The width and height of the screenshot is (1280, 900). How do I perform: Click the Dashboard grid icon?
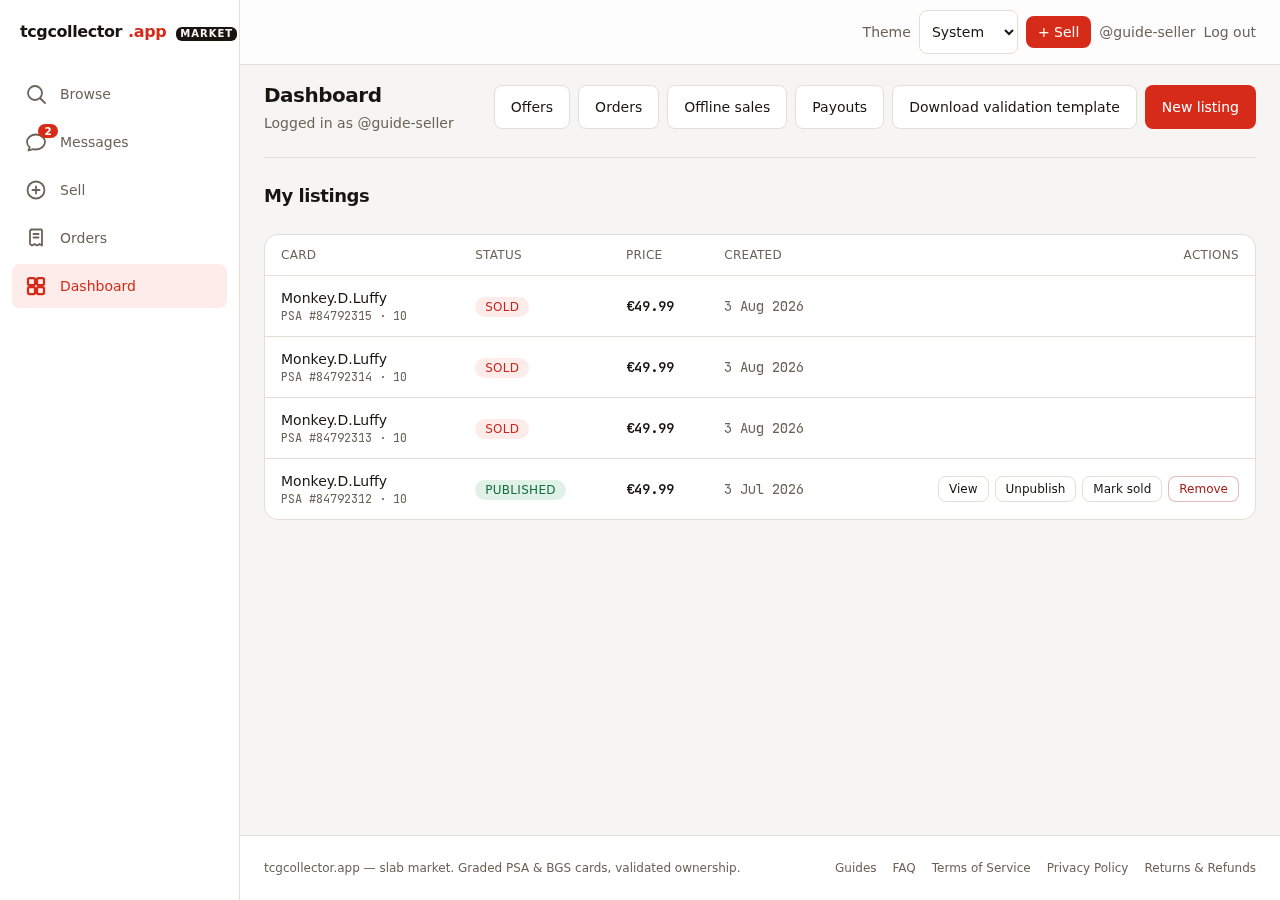(x=36, y=286)
